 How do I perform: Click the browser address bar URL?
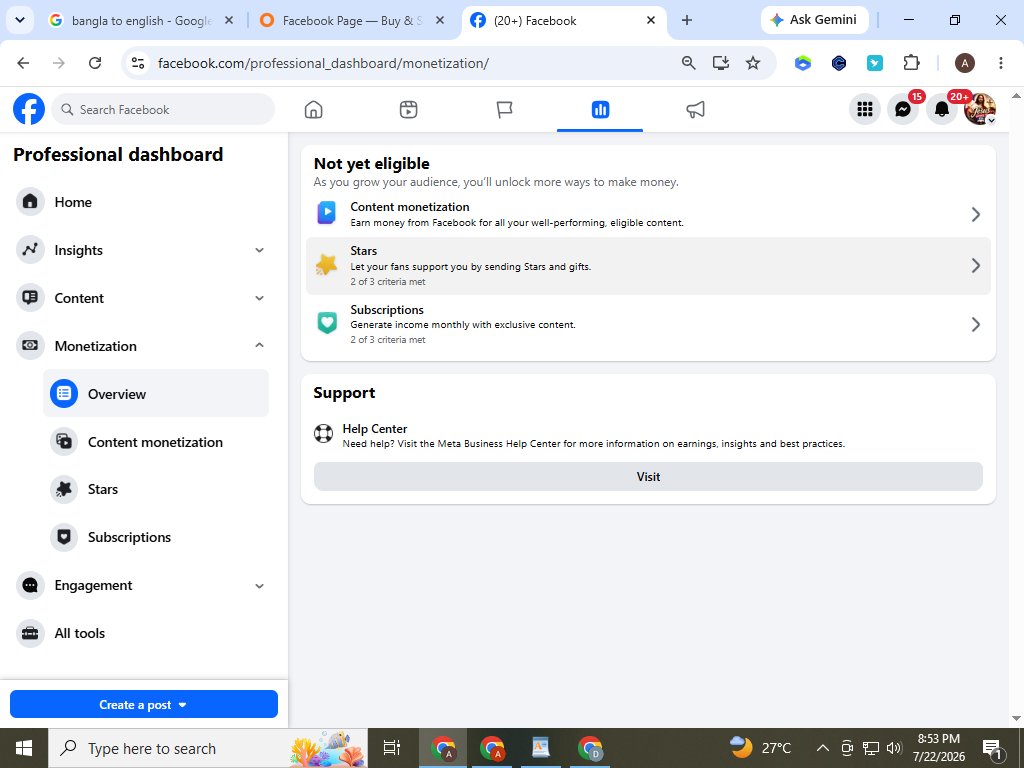pos(323,63)
